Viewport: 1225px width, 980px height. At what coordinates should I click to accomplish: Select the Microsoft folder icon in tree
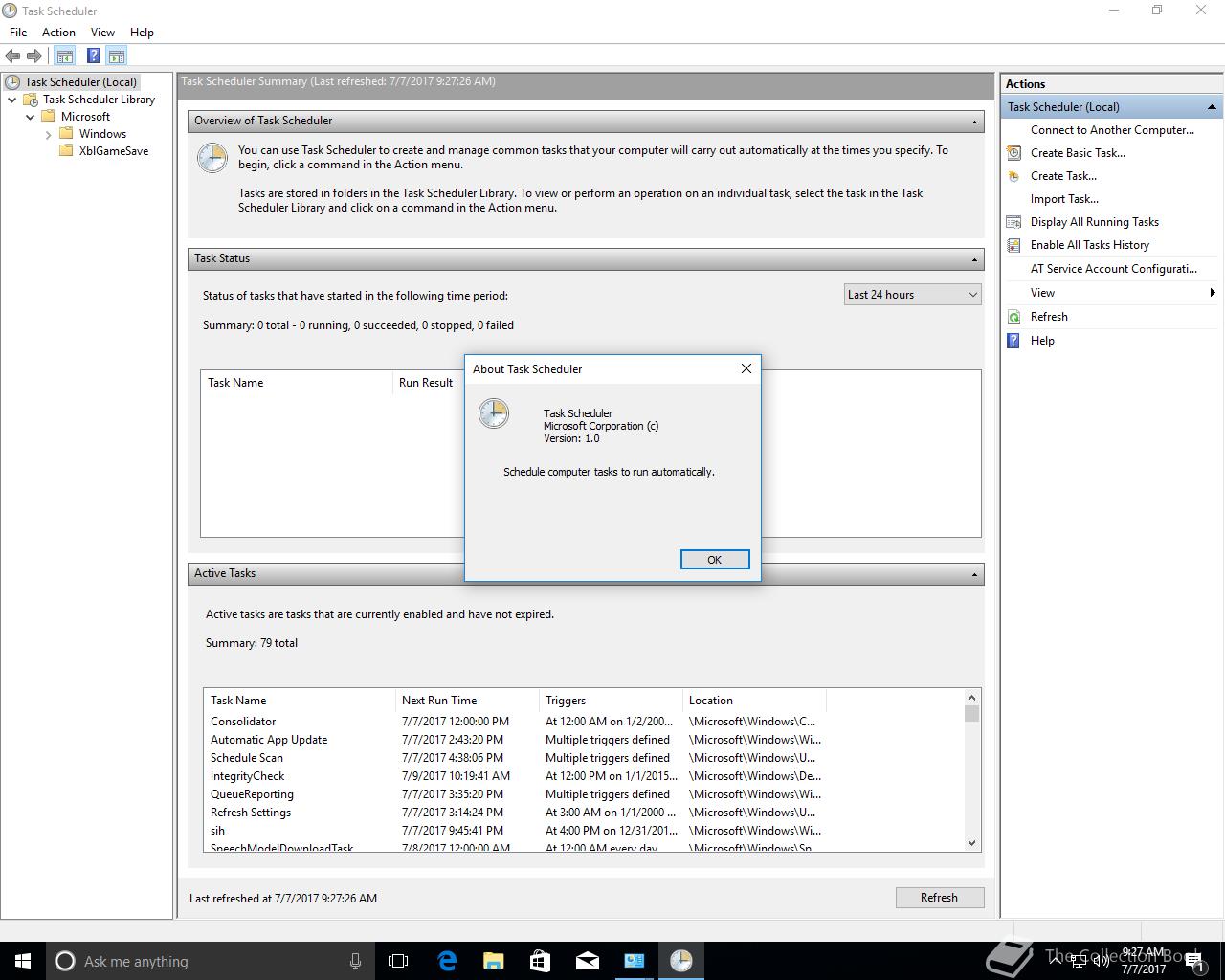click(x=48, y=117)
